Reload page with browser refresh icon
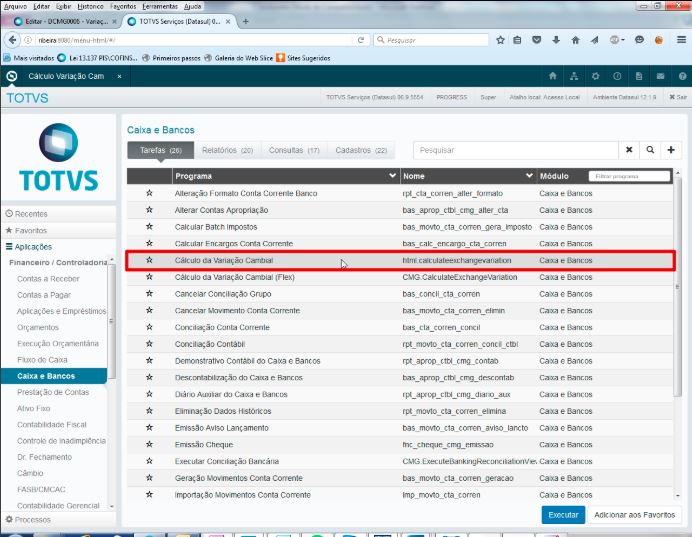Viewport: 692px width, 537px height. 361,40
